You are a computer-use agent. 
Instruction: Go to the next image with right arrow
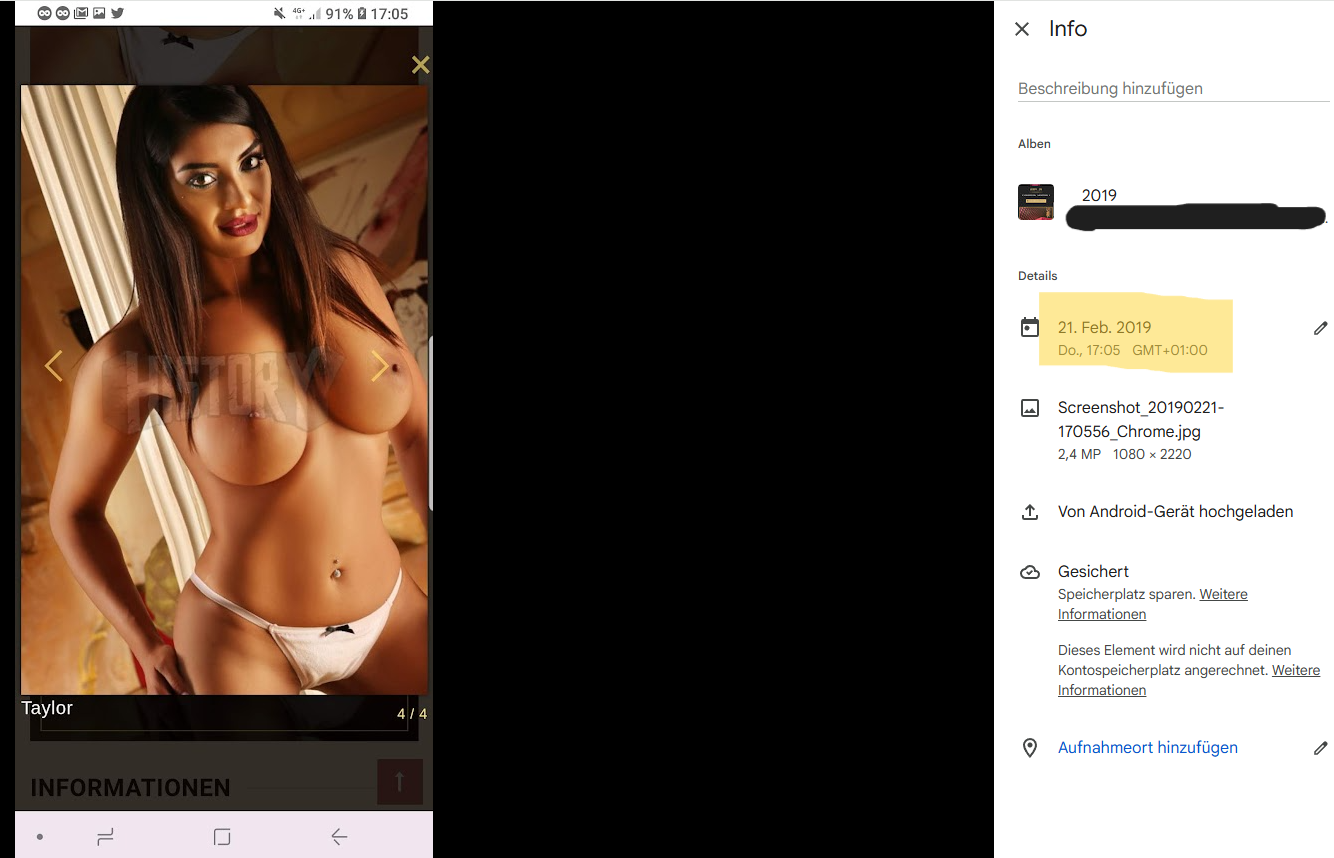[379, 366]
